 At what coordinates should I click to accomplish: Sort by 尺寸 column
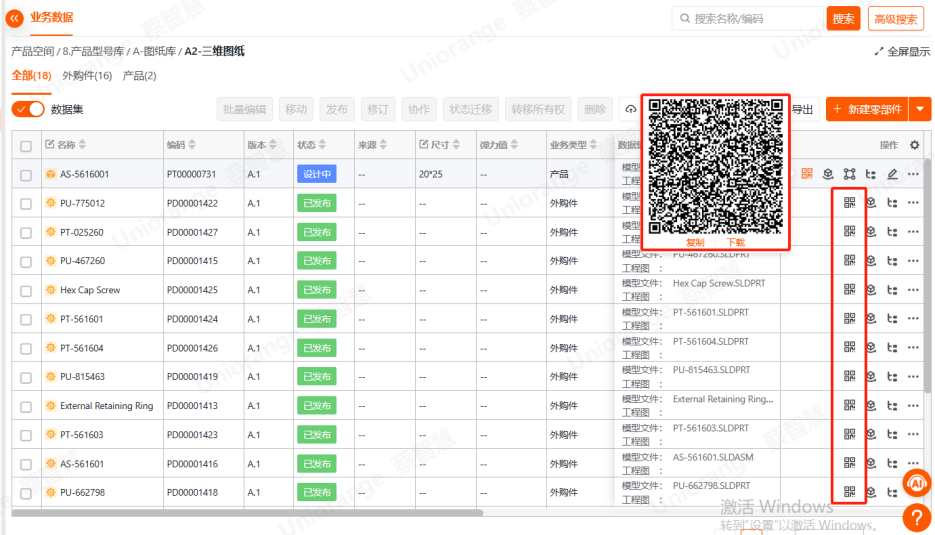pyautogui.click(x=456, y=144)
